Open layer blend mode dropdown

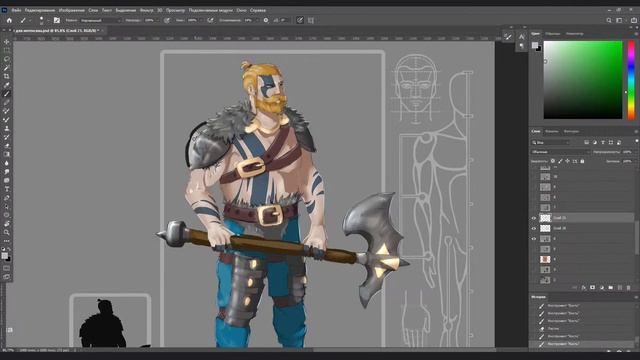coord(560,152)
